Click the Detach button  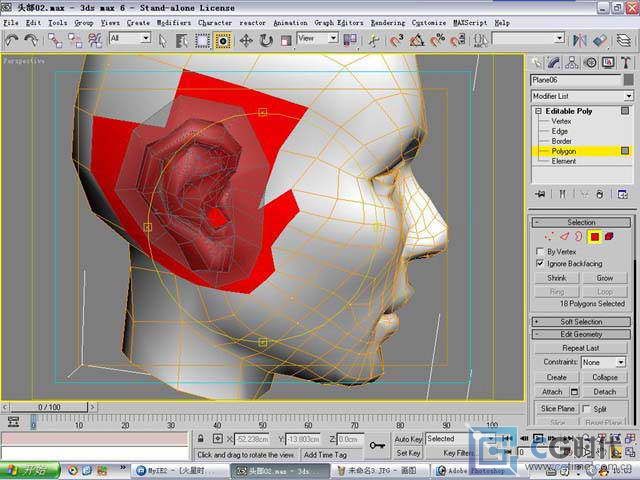click(604, 392)
